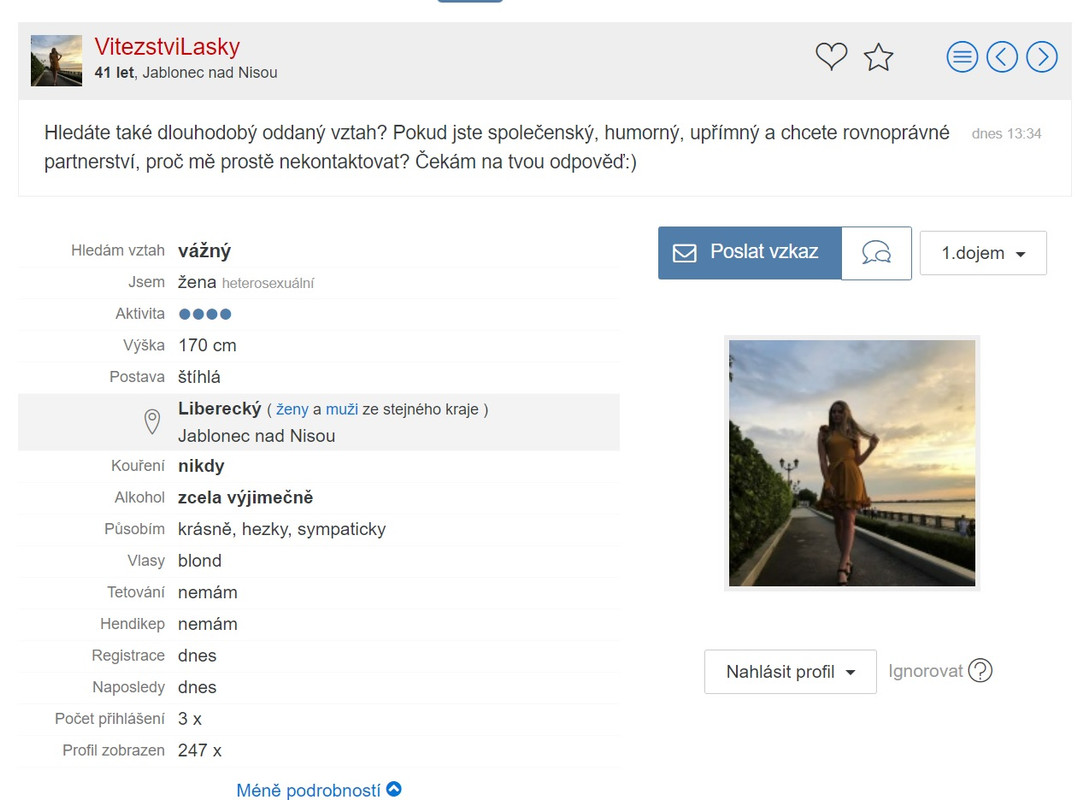The image size is (1078, 800).
Task: Open small profile avatar thumbnail
Action: tap(56, 60)
